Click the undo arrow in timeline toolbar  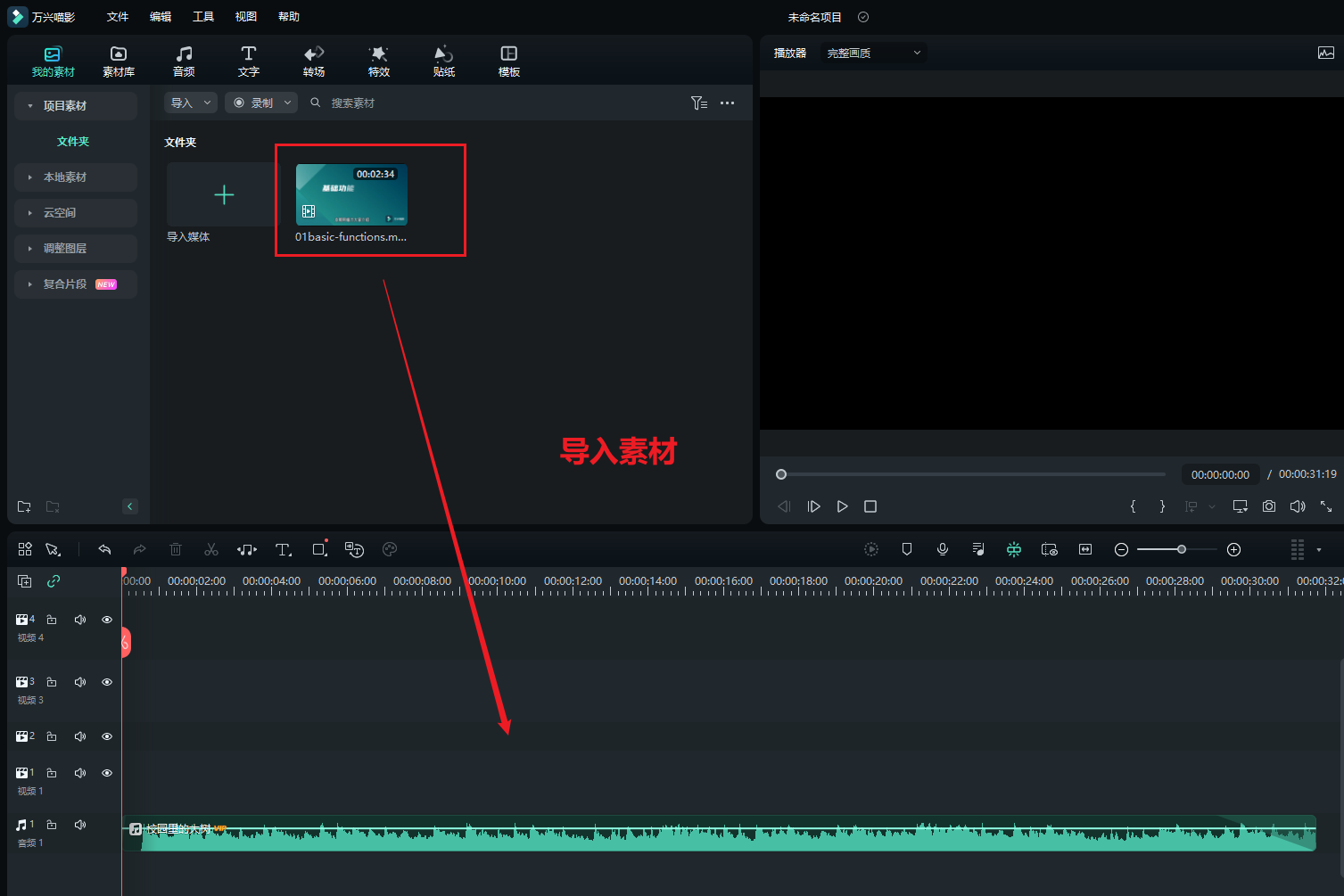[104, 550]
